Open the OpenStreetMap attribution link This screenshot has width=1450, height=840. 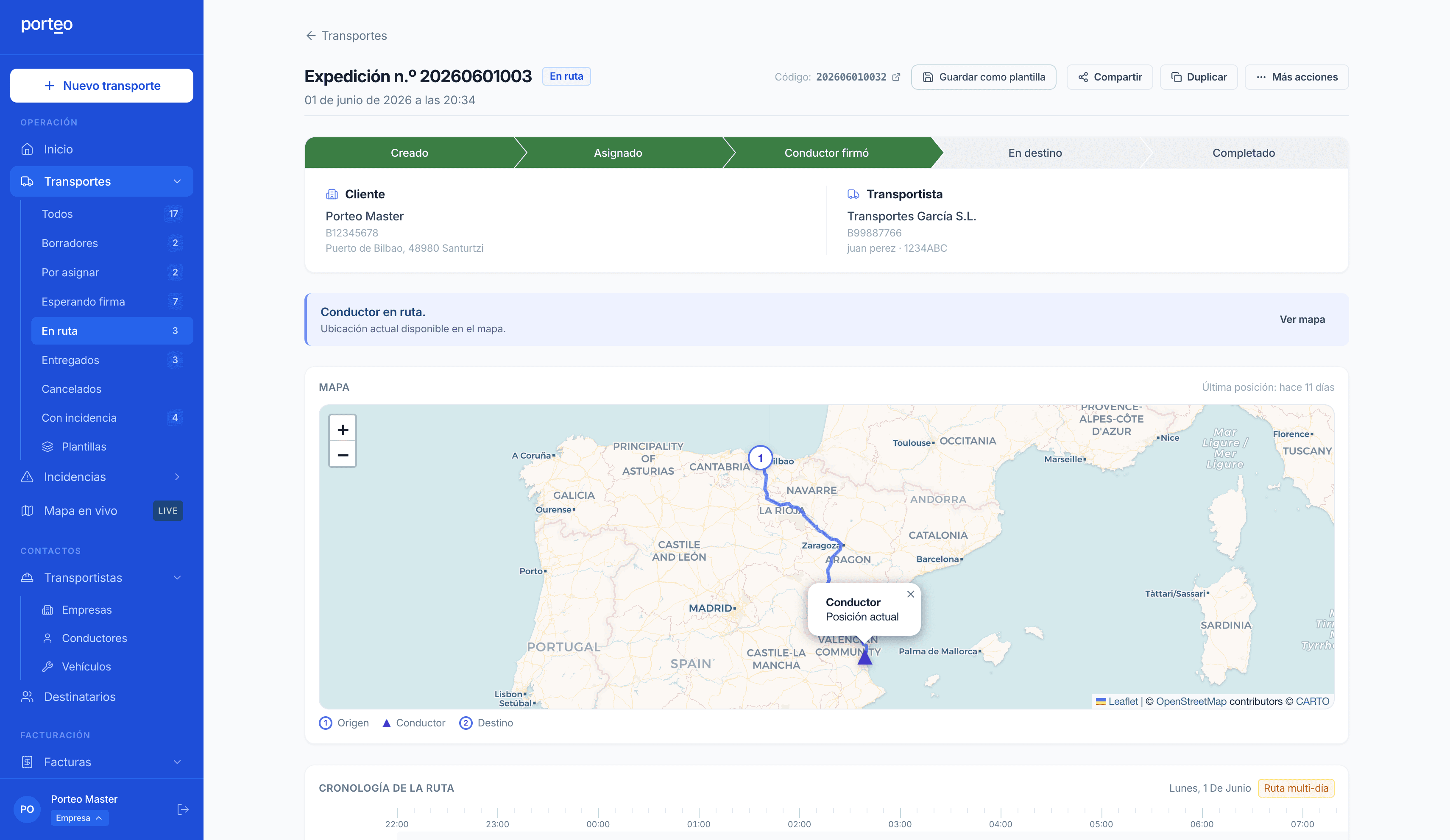click(x=1191, y=701)
